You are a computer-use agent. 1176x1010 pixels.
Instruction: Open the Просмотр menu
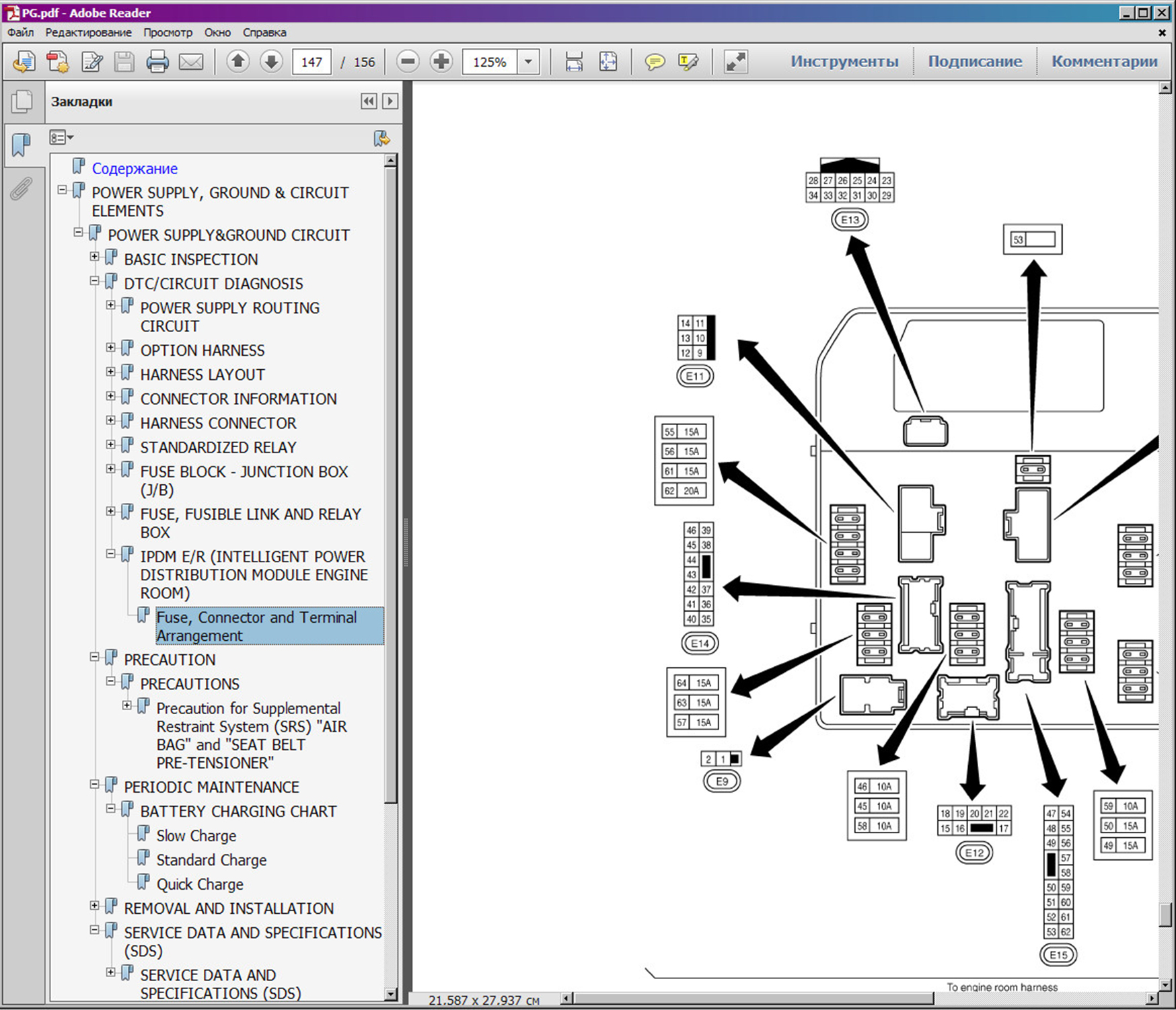click(x=168, y=32)
